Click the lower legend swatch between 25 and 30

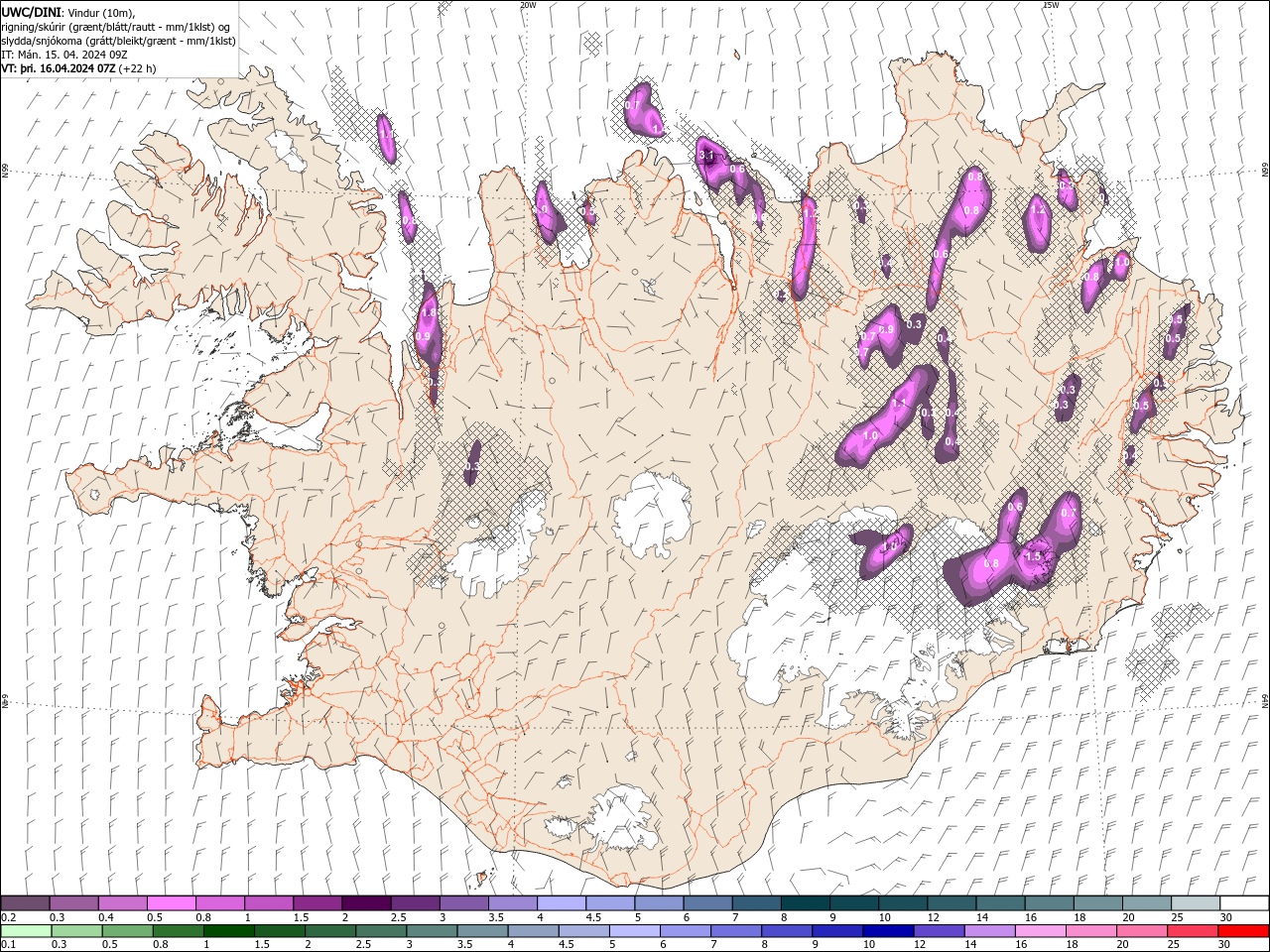pos(1193,931)
